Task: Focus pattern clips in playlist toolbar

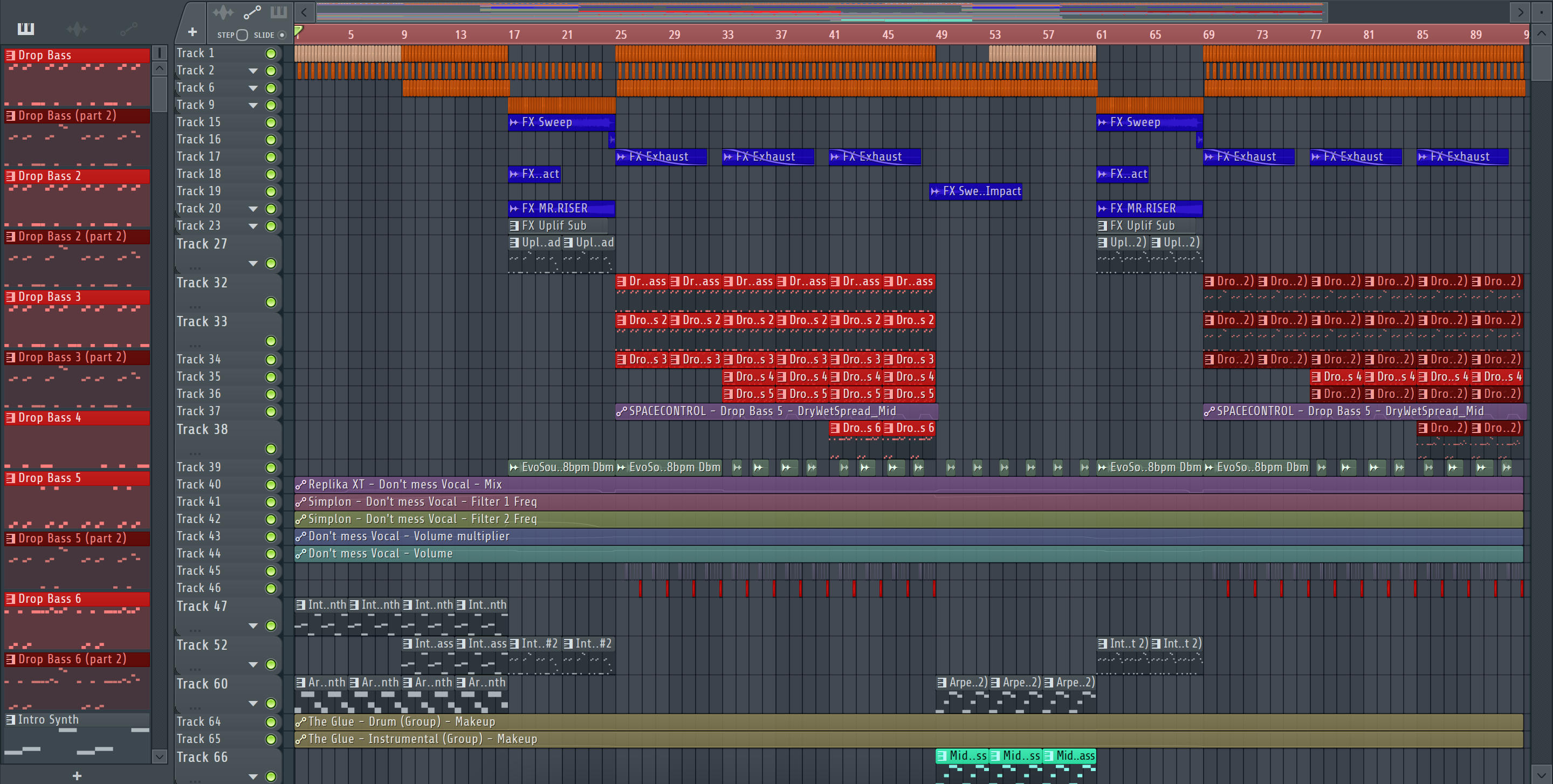Action: (x=279, y=12)
